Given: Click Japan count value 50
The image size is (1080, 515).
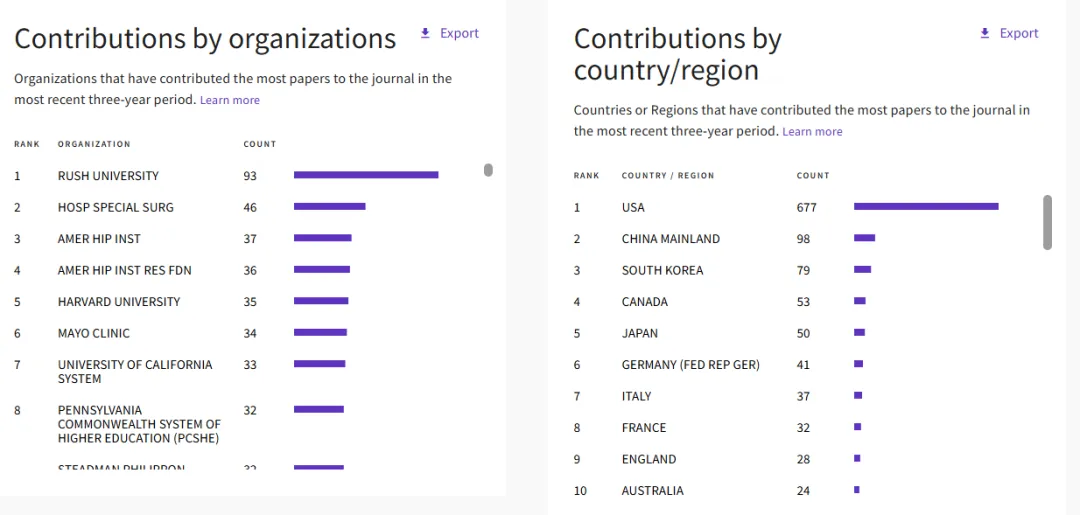Looking at the screenshot, I should pyautogui.click(x=803, y=333).
